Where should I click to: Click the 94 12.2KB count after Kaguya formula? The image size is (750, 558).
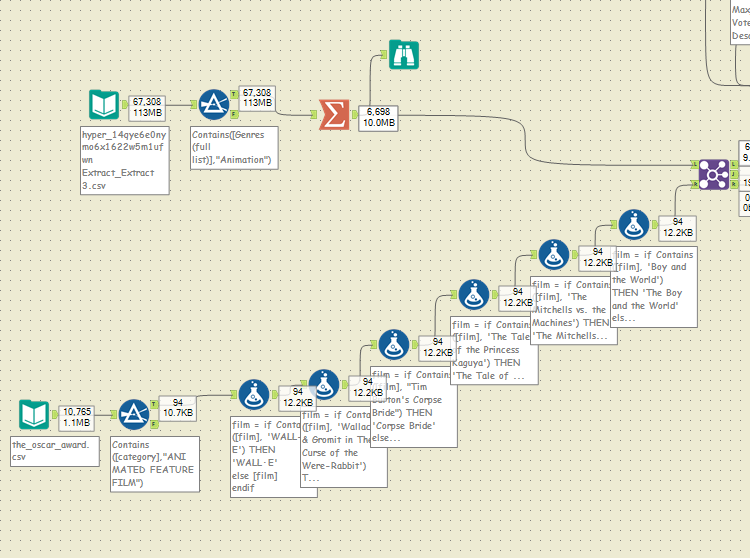coord(517,297)
